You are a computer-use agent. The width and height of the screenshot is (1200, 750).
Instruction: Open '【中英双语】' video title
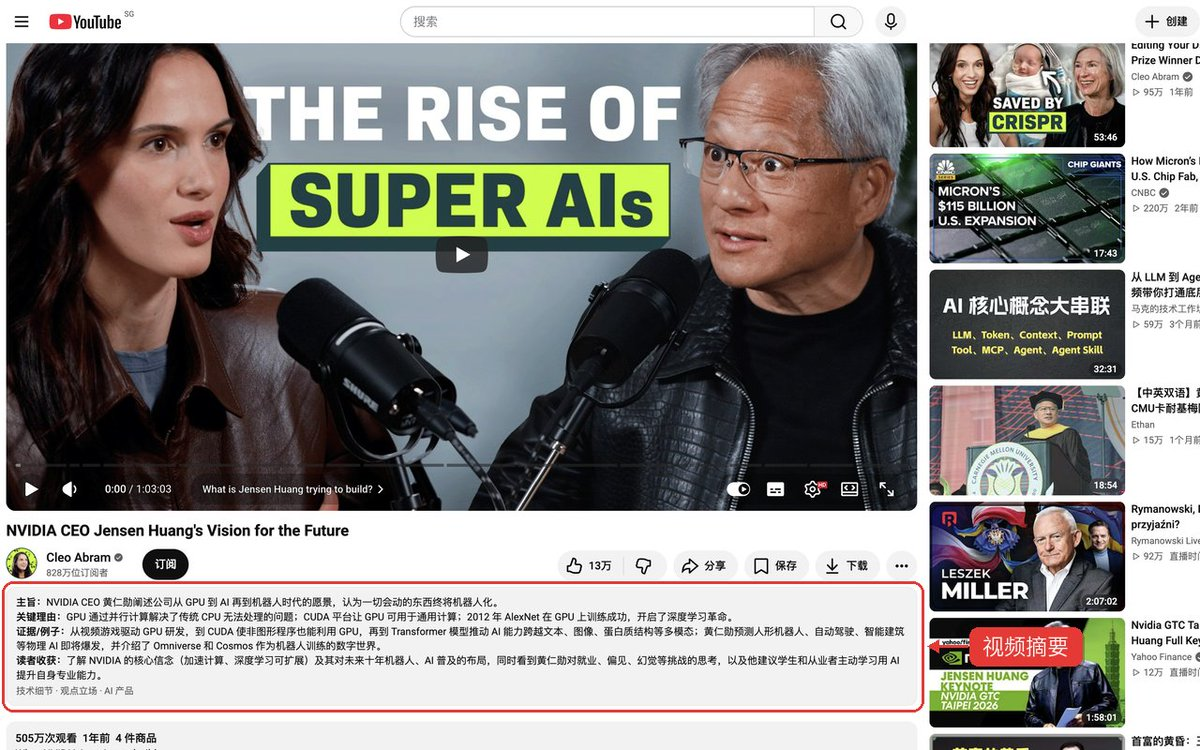1164,400
